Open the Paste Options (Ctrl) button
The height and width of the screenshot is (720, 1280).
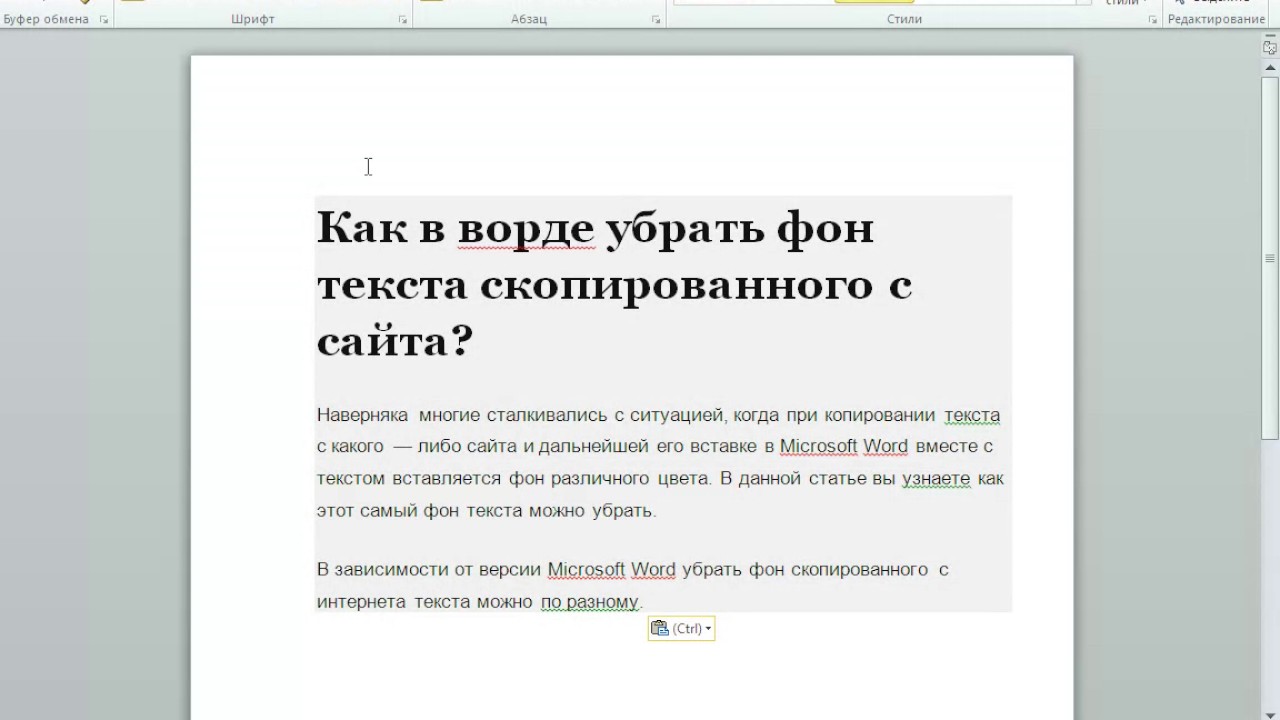click(x=681, y=628)
